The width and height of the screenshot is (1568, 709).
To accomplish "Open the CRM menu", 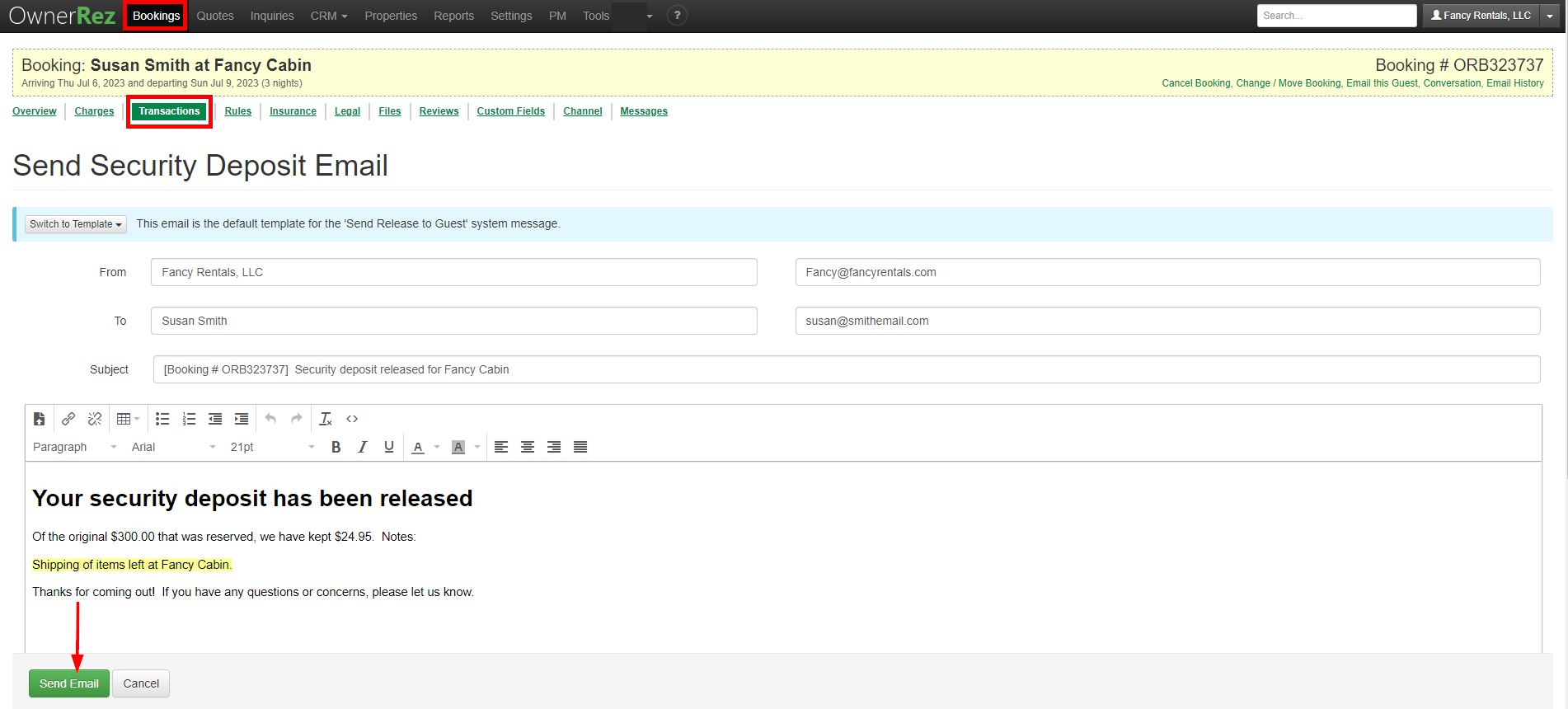I will click(328, 16).
